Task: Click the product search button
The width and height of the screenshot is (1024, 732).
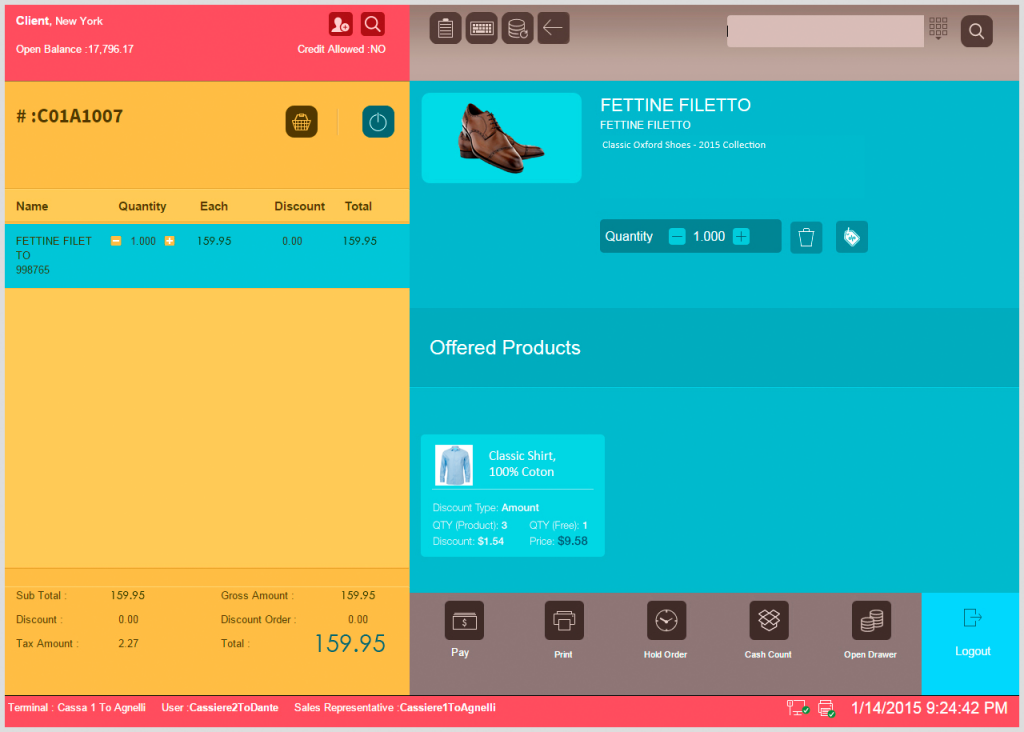Action: click(x=976, y=31)
